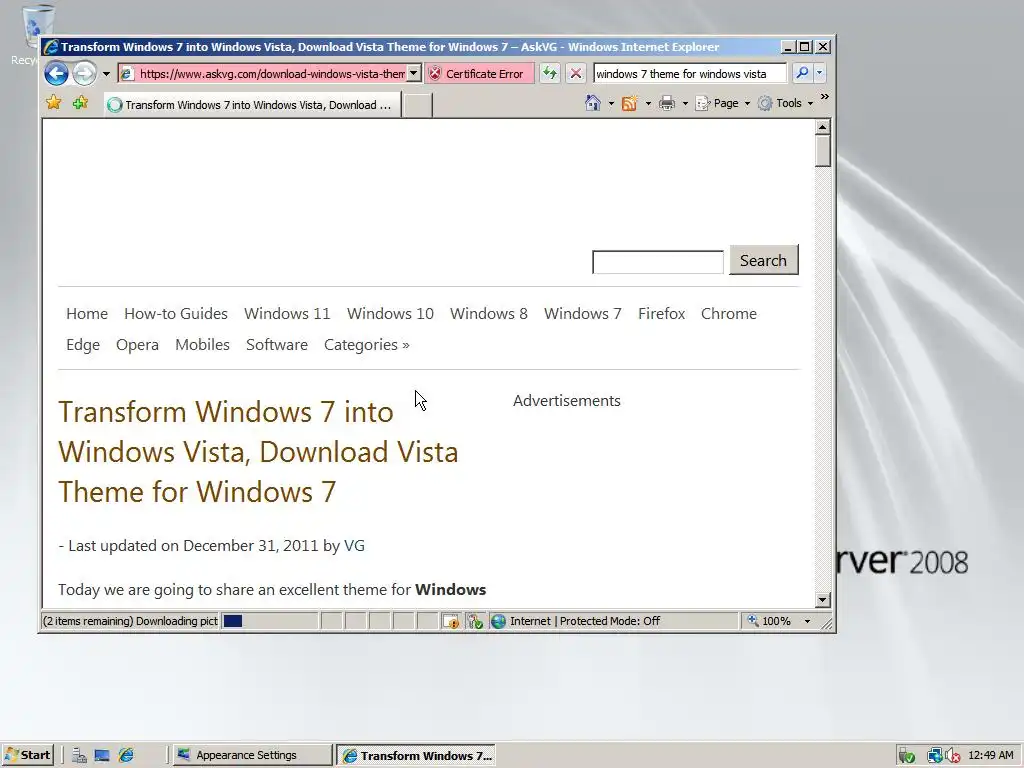Click the manage add-ons status icon
1024x768 pixels.
pos(475,621)
